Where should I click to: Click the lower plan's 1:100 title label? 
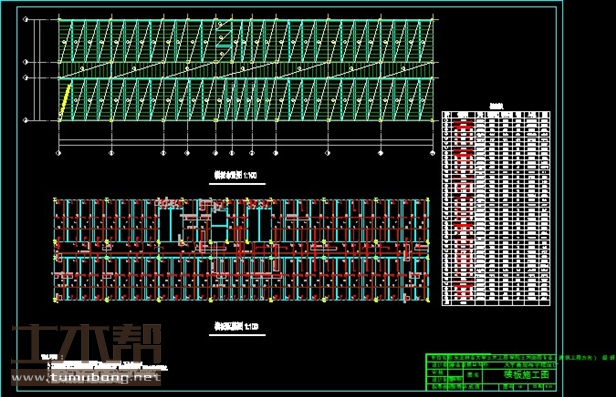point(236,326)
